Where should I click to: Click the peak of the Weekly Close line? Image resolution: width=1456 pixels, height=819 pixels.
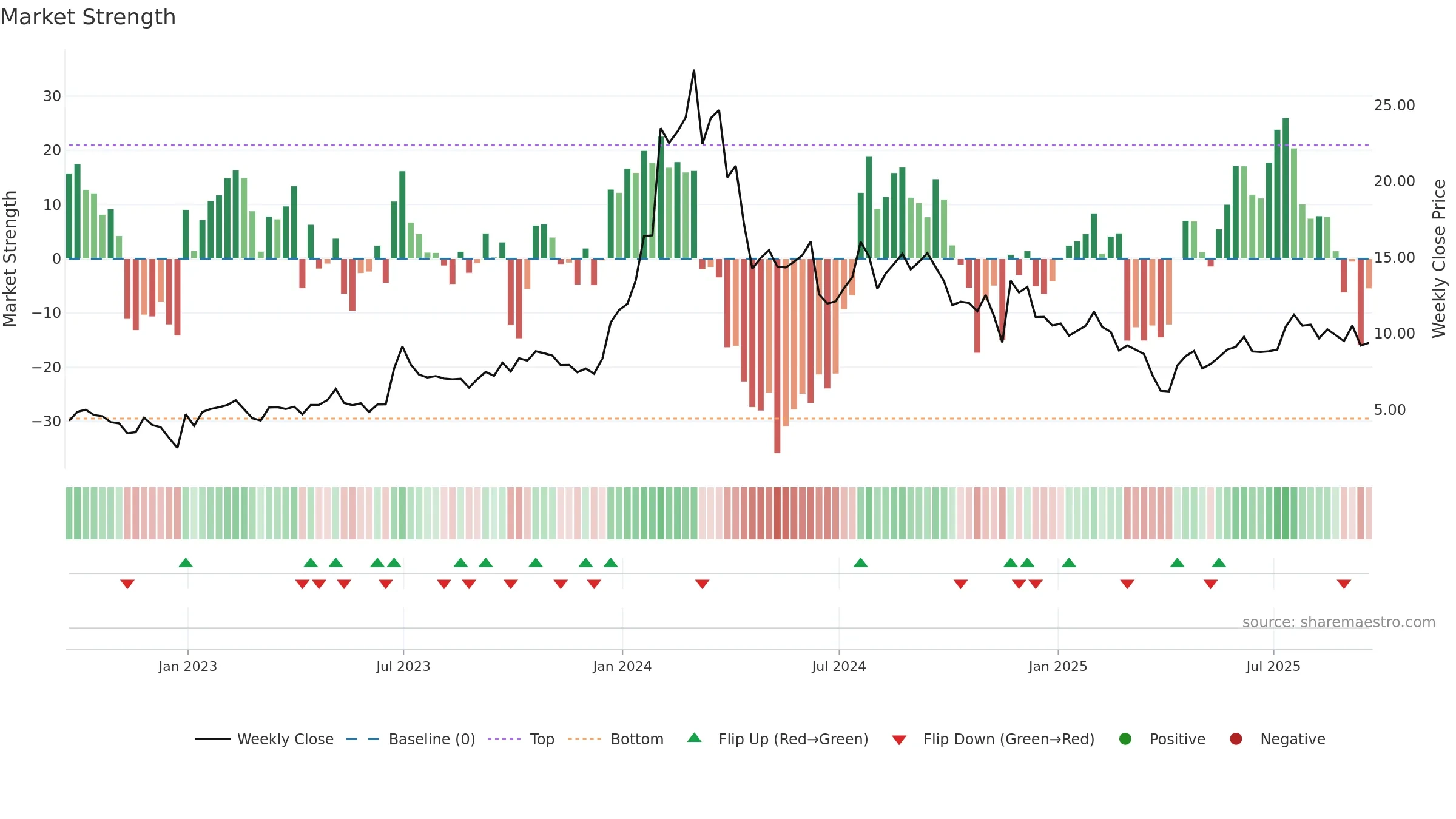pyautogui.click(x=694, y=70)
